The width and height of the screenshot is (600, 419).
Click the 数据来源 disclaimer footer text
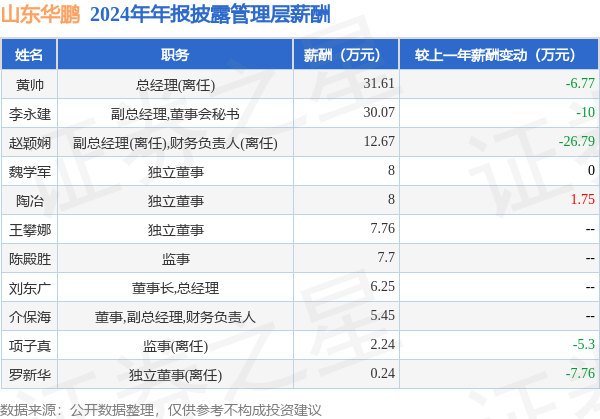[x=160, y=410]
